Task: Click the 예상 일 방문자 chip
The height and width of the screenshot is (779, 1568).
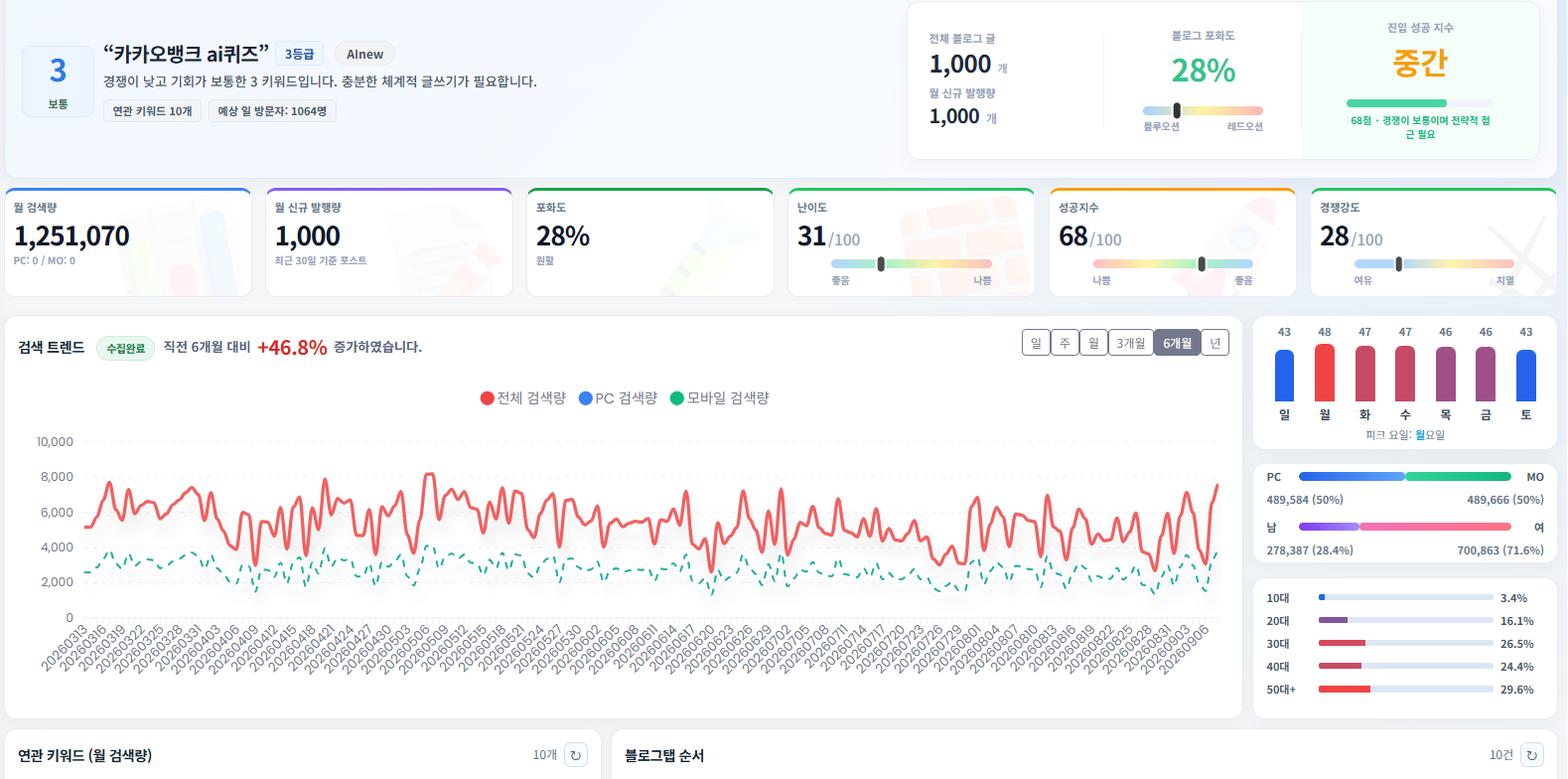Action: (x=272, y=111)
